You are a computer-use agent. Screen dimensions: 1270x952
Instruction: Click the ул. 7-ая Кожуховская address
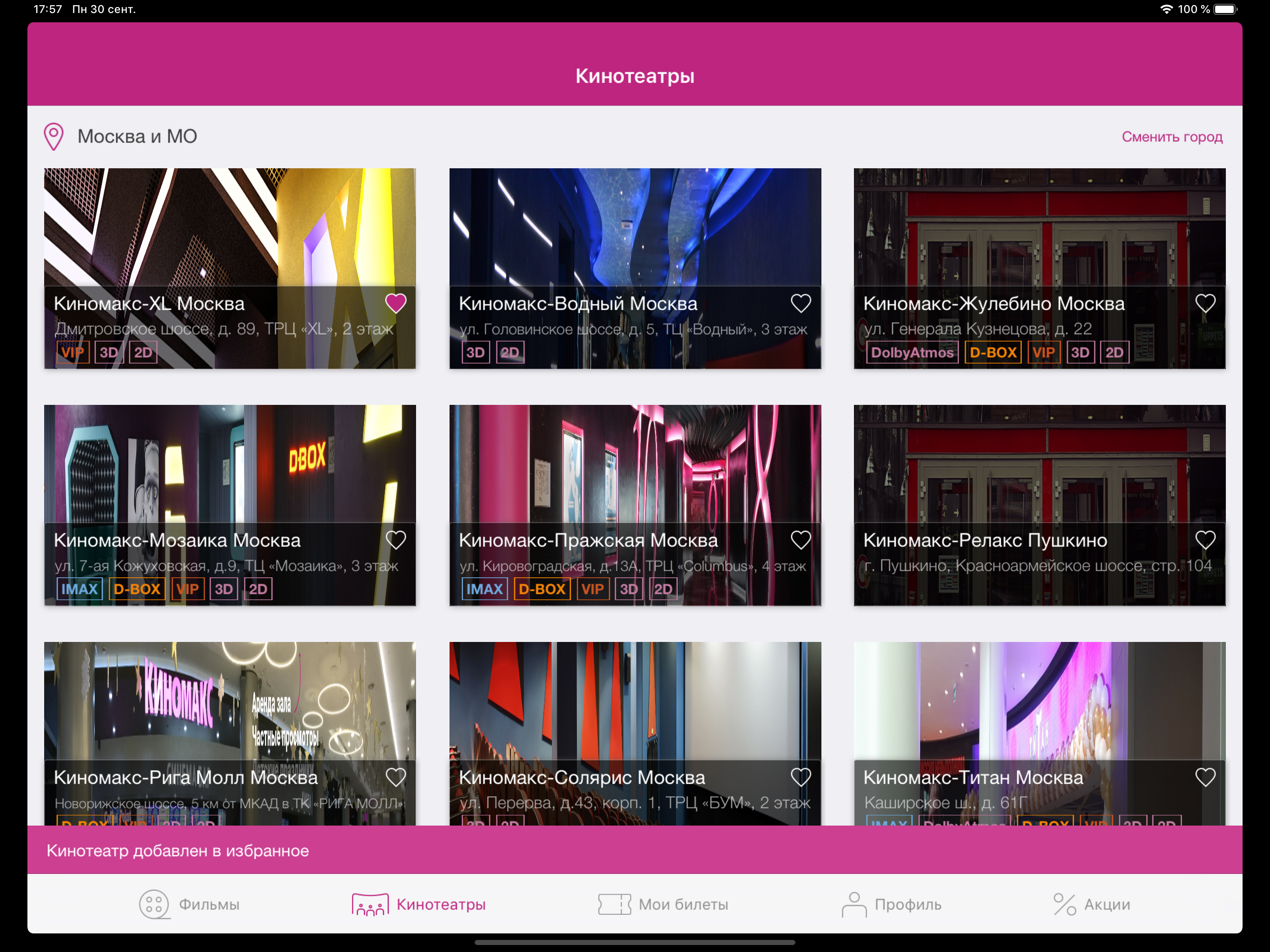[x=226, y=566]
